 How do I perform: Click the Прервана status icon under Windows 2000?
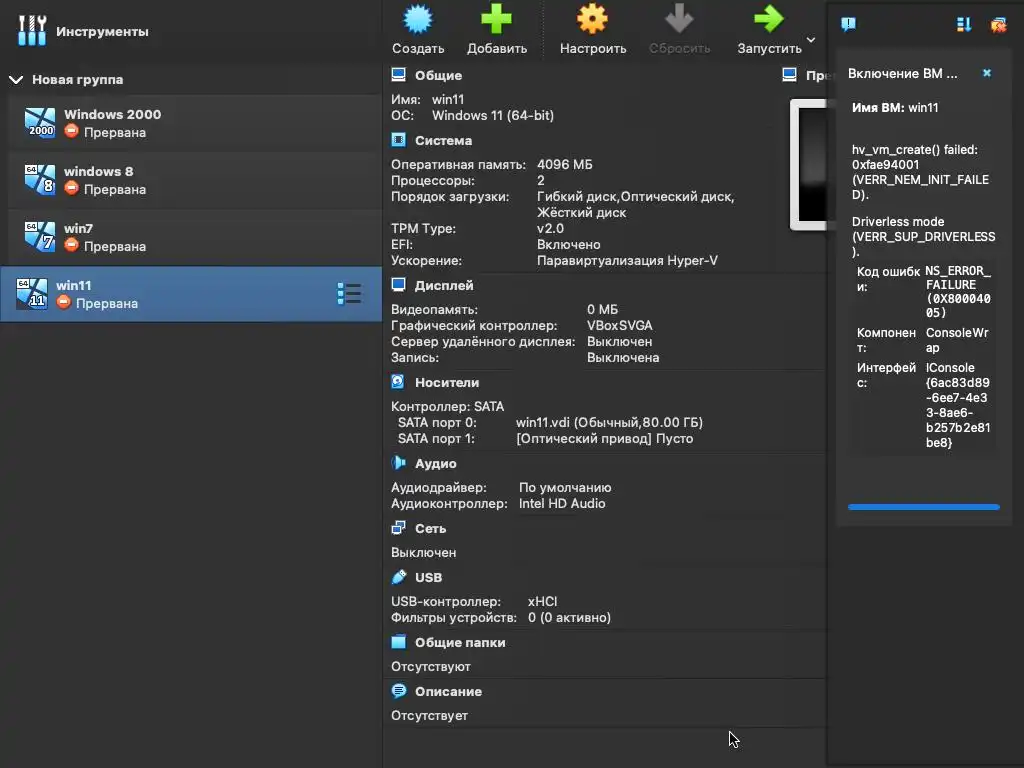[x=72, y=131]
